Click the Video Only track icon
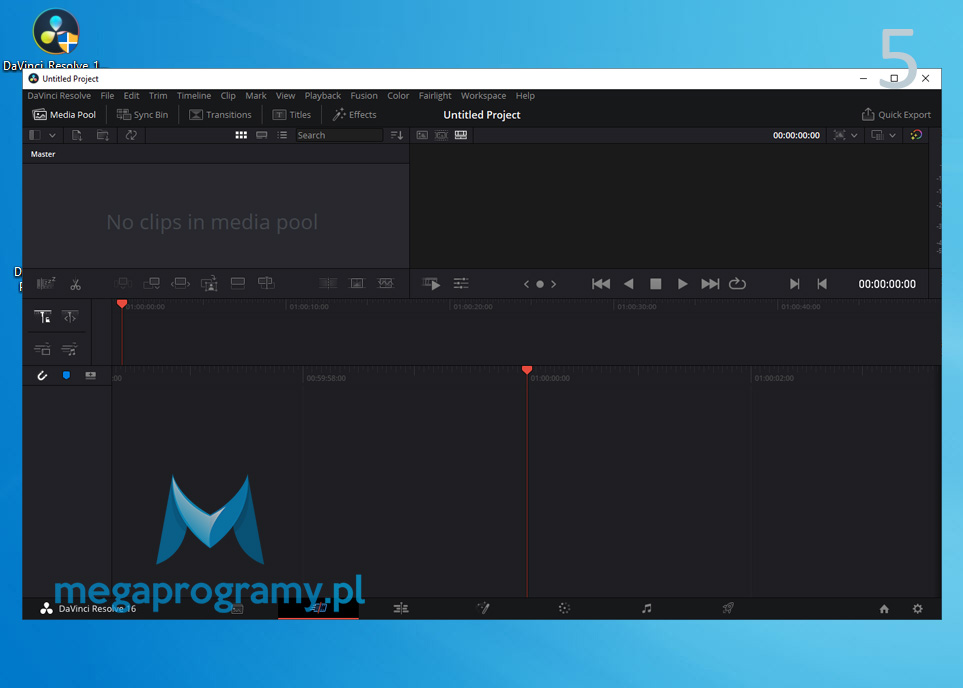The image size is (963, 688). click(x=42, y=350)
